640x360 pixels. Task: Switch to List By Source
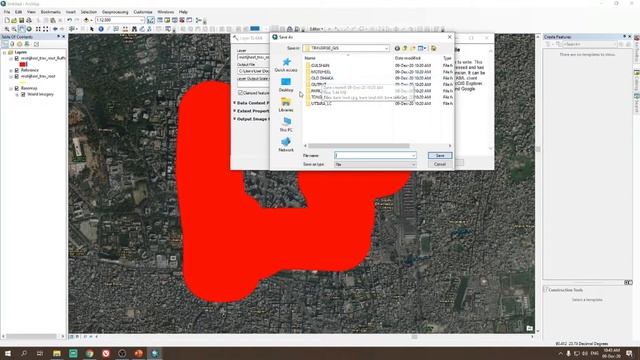tap(12, 44)
